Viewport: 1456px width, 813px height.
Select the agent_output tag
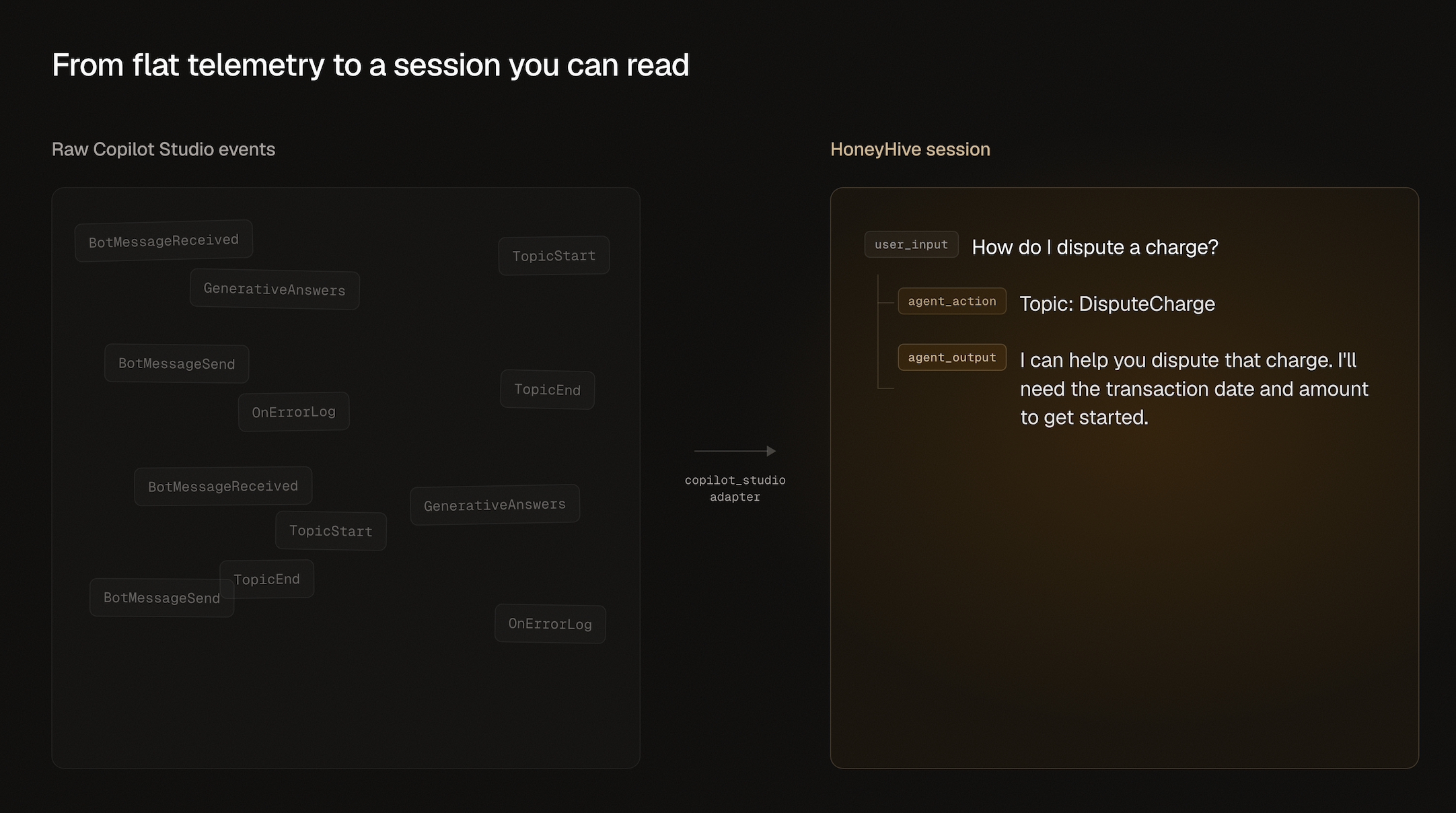(x=952, y=357)
